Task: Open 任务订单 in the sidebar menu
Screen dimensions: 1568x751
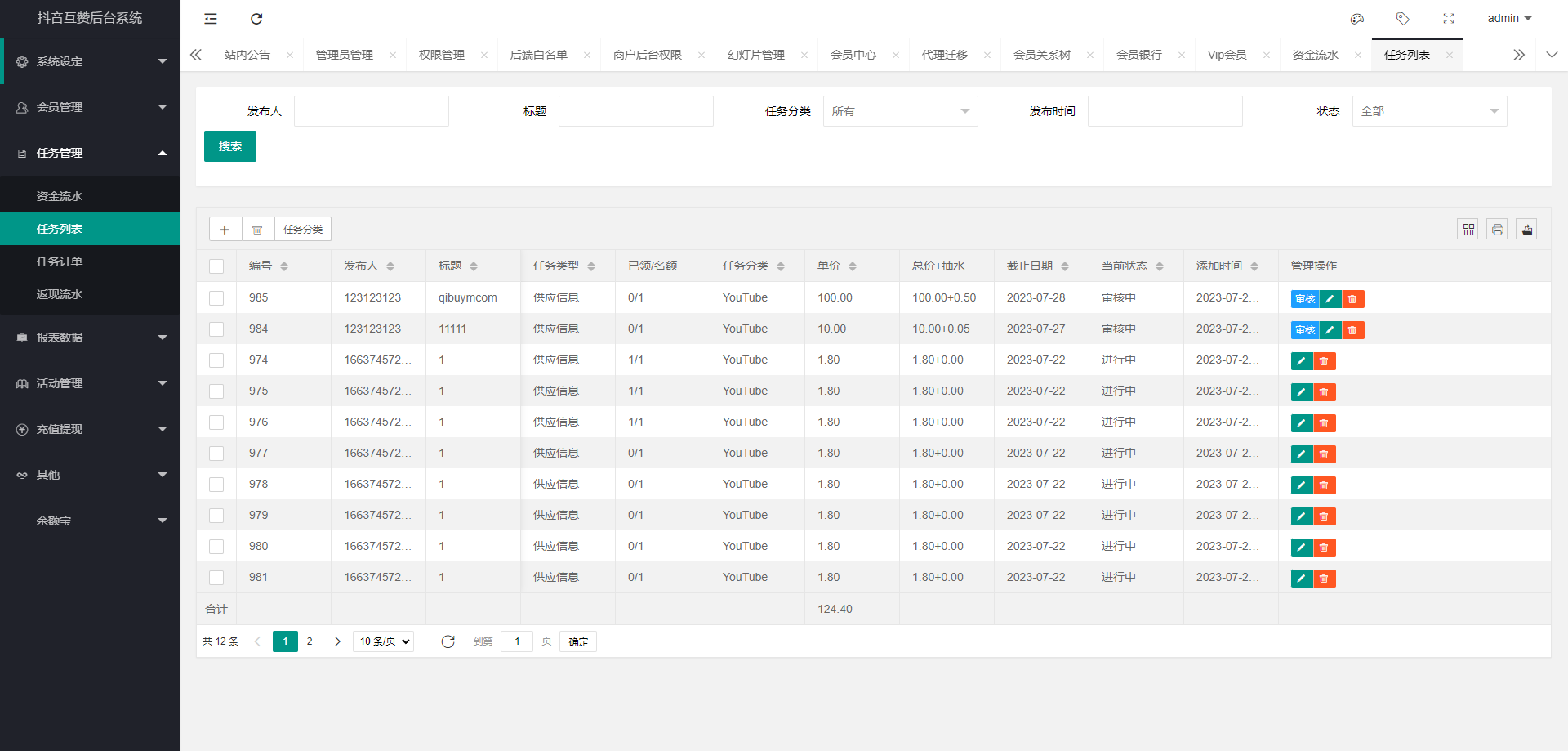Action: [60, 262]
